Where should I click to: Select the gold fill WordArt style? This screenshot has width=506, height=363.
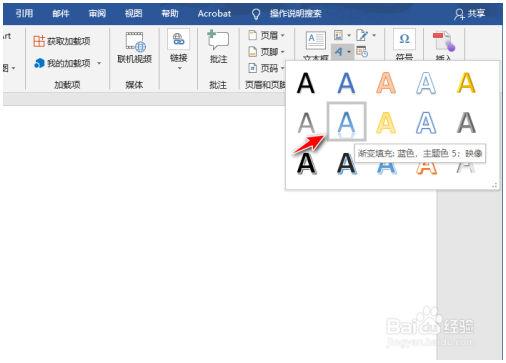(x=466, y=83)
